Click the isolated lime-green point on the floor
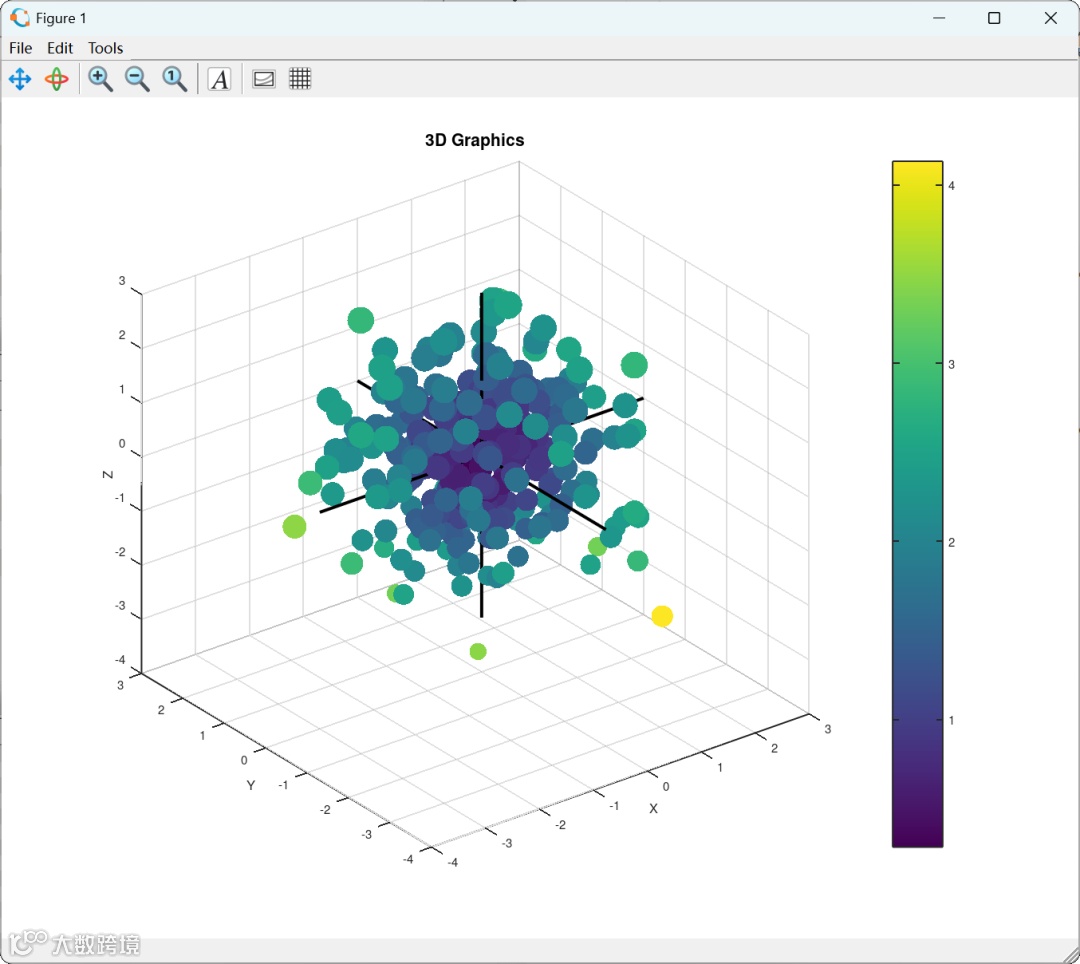 [x=478, y=651]
